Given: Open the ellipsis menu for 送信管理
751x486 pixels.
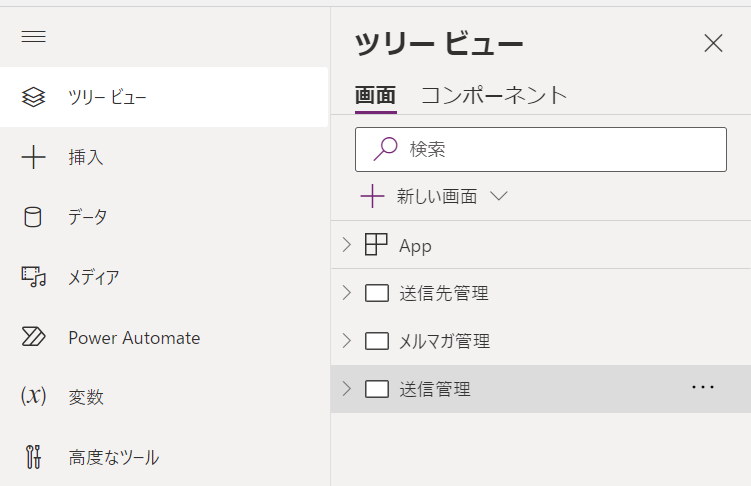Looking at the screenshot, I should click(x=703, y=387).
